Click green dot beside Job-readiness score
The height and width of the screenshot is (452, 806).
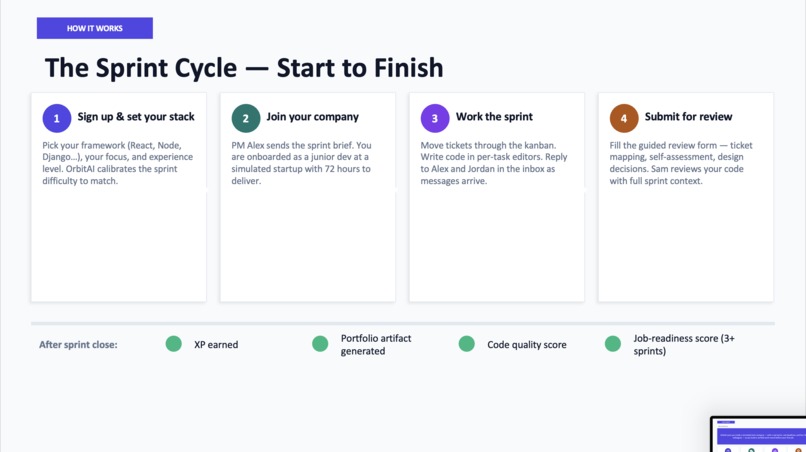(613, 344)
